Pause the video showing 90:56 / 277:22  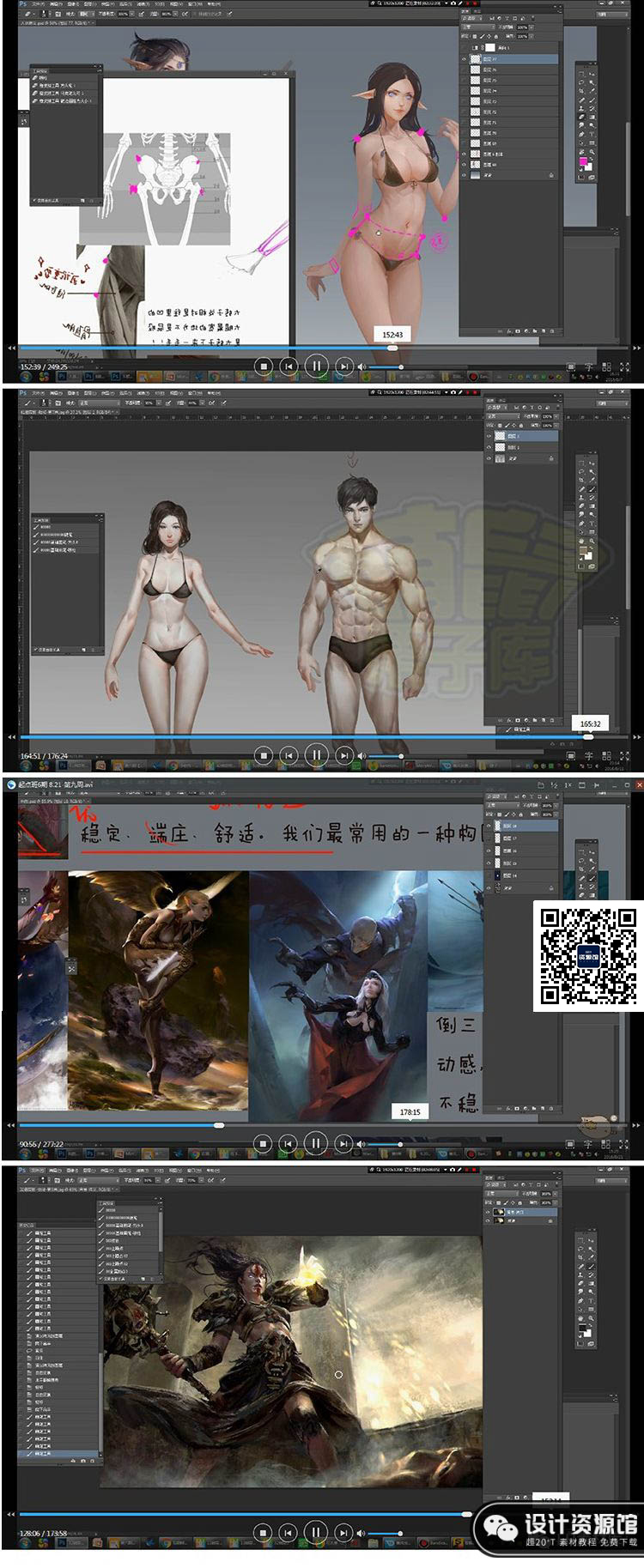pyautogui.click(x=316, y=1143)
